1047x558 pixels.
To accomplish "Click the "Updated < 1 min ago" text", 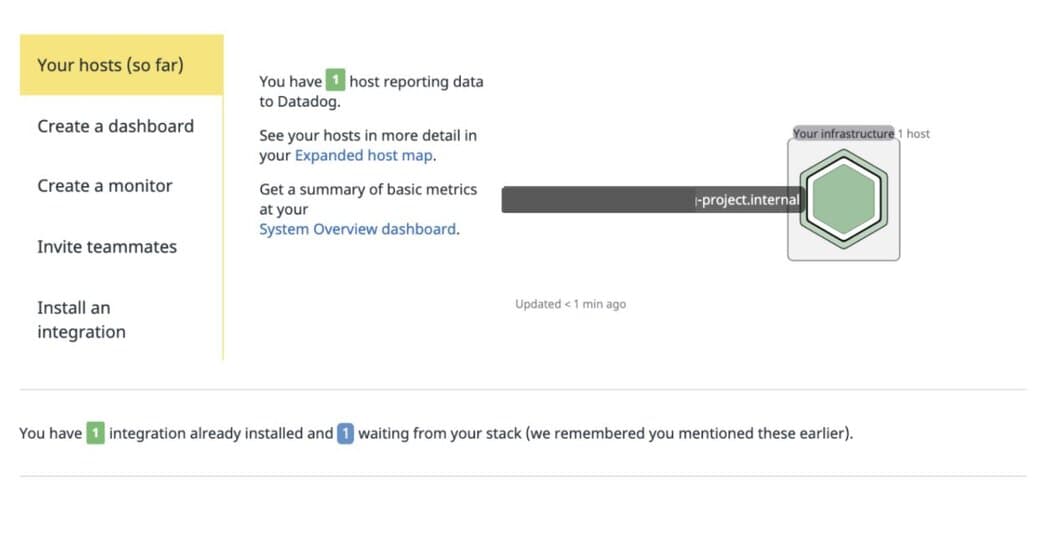I will 570,304.
